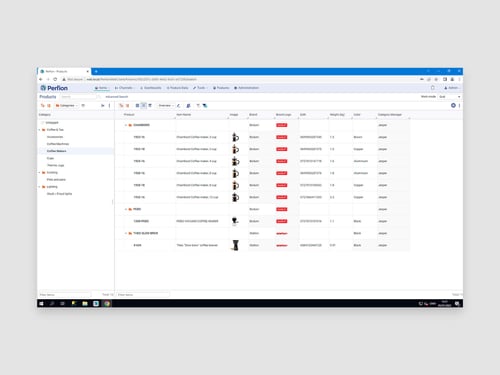Viewport: 500px width, 375px height.
Task: Click the dark blue icon after the filter
Action: [x=205, y=106]
